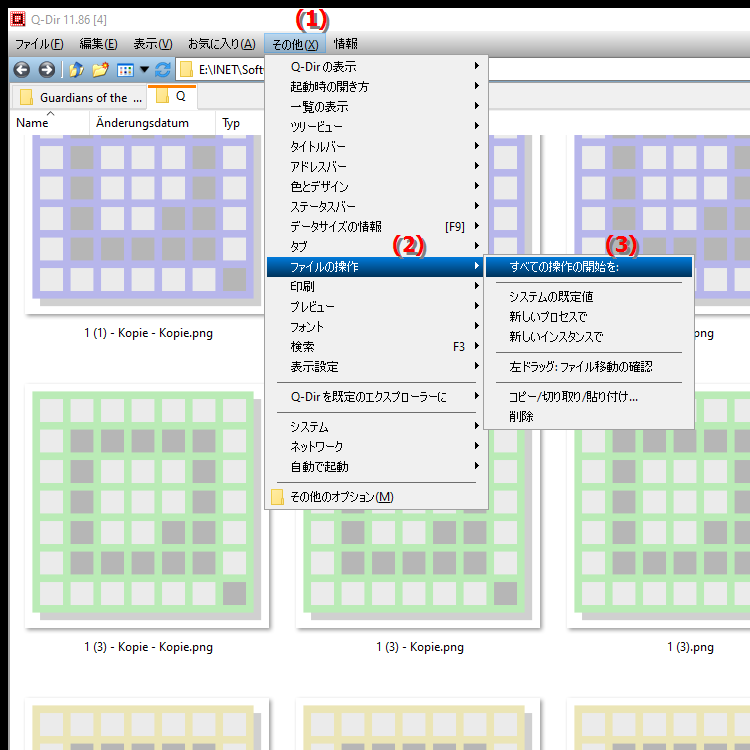This screenshot has width=750, height=750.
Task: Open Q-Dir を既定のエクスプローラーに submenu
Action: tap(375, 397)
